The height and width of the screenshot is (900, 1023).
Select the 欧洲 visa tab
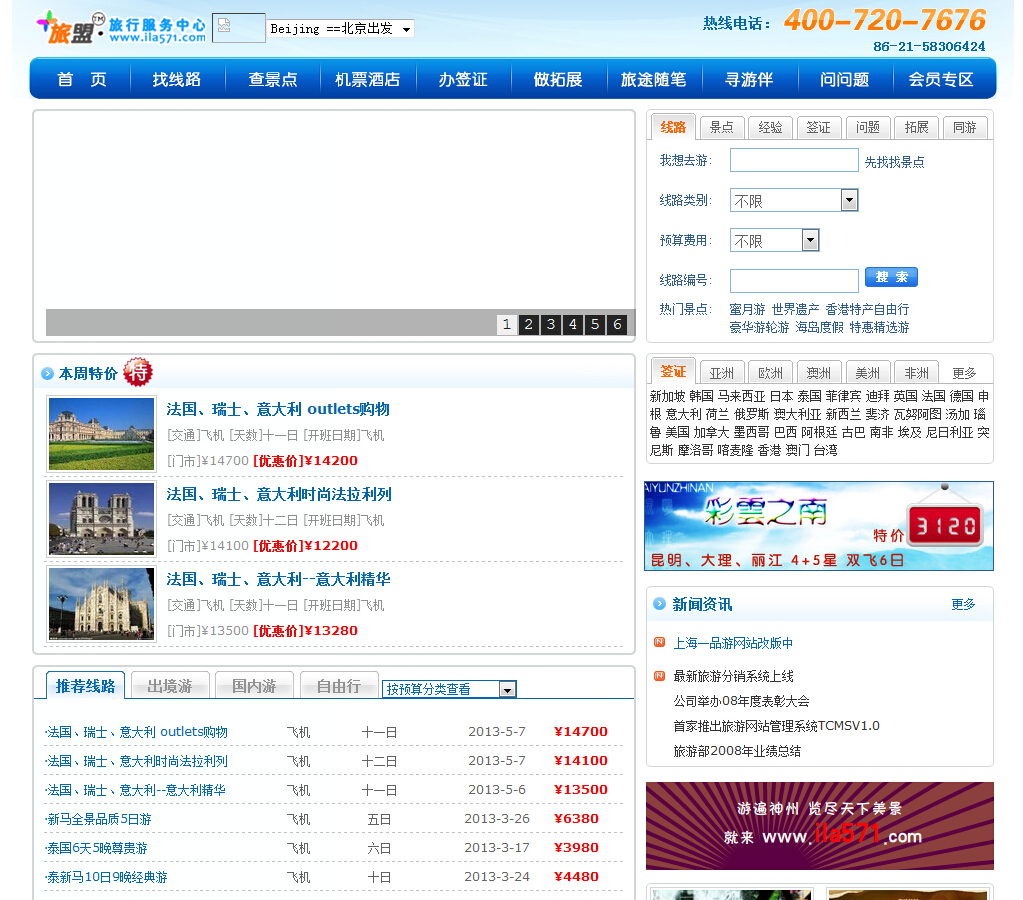[771, 373]
